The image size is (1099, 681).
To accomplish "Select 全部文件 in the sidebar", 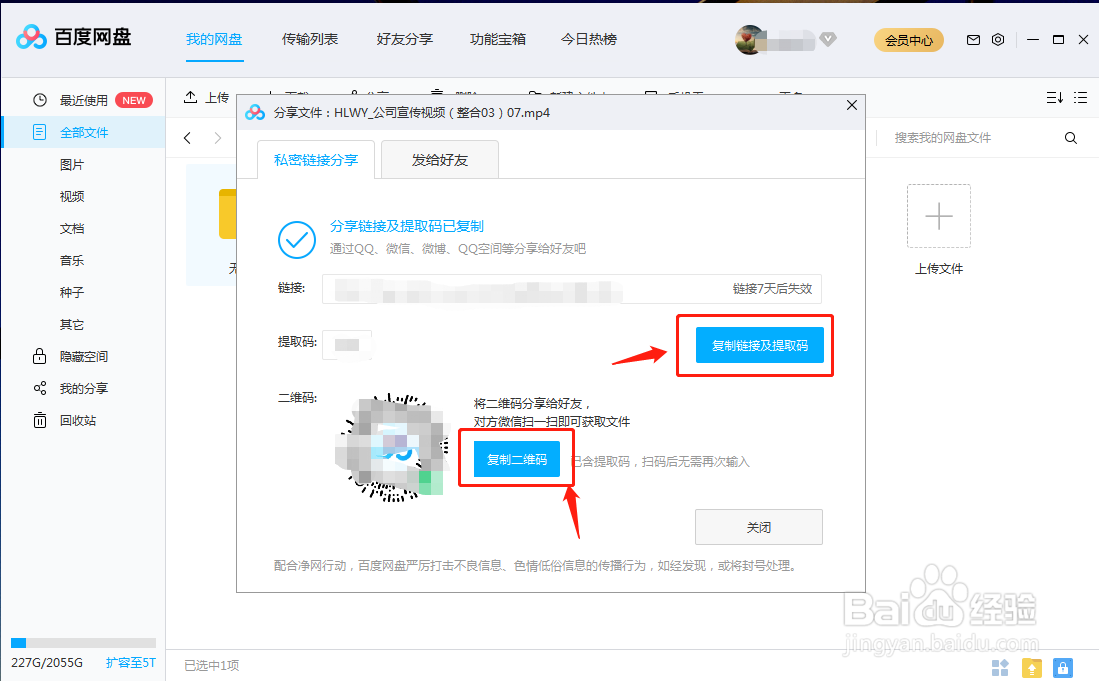I will click(83, 132).
